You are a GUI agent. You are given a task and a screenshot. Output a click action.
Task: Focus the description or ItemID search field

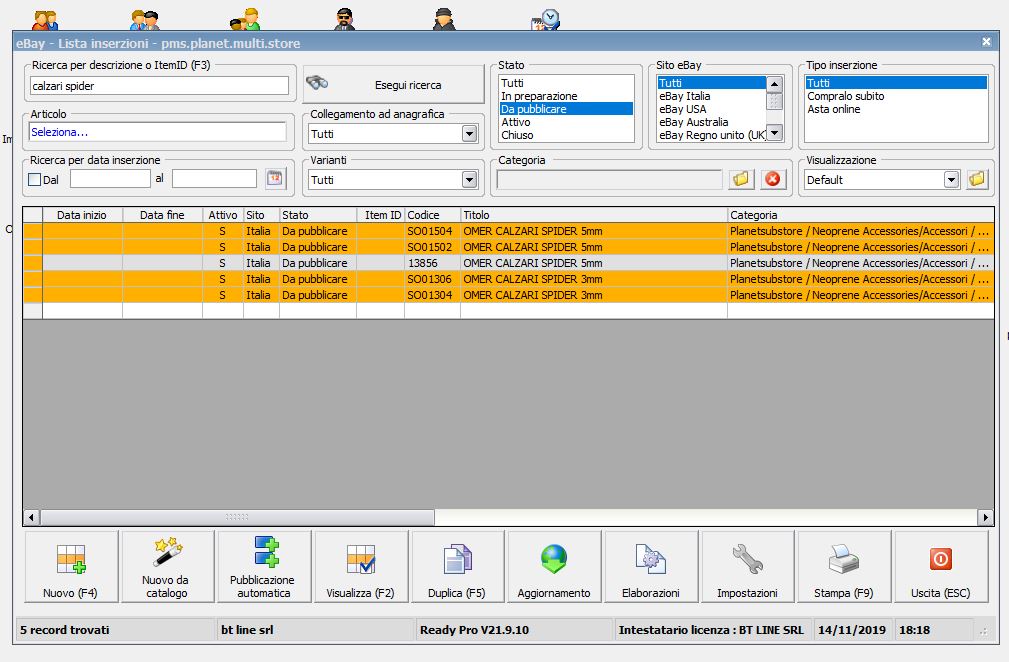pos(159,86)
